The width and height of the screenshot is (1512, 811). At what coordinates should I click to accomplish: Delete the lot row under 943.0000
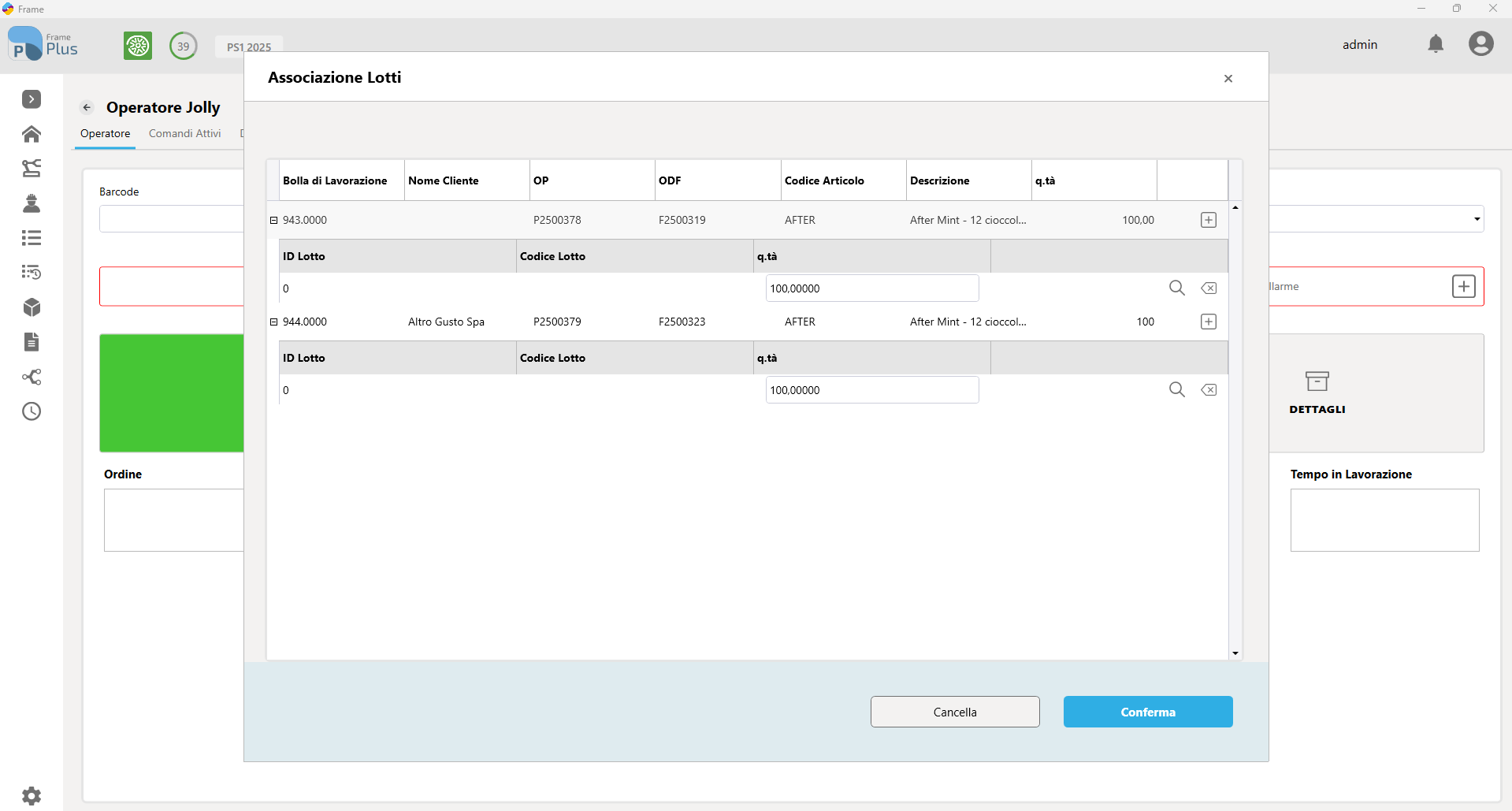(x=1209, y=288)
